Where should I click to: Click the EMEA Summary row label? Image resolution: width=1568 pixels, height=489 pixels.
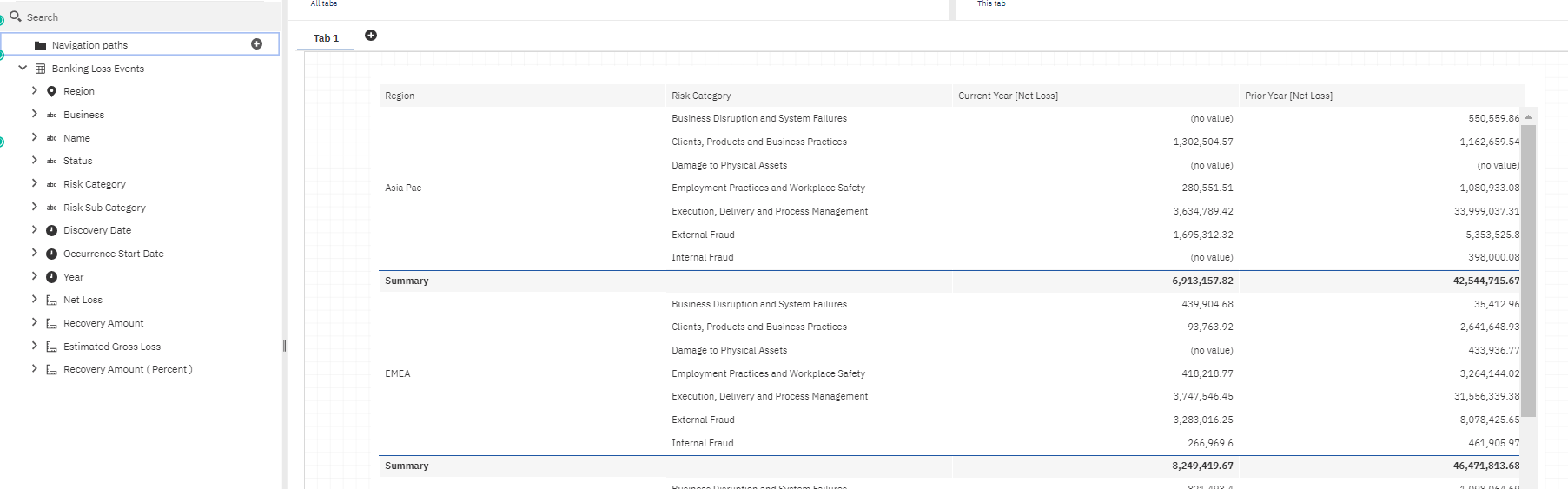(x=407, y=466)
